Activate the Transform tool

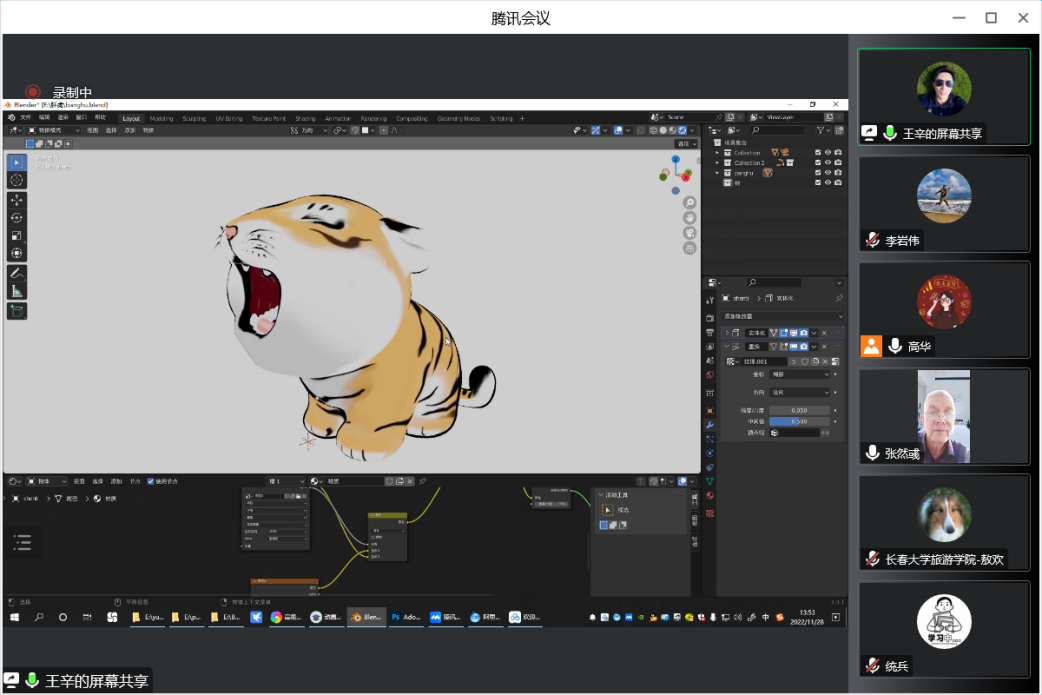tap(17, 253)
